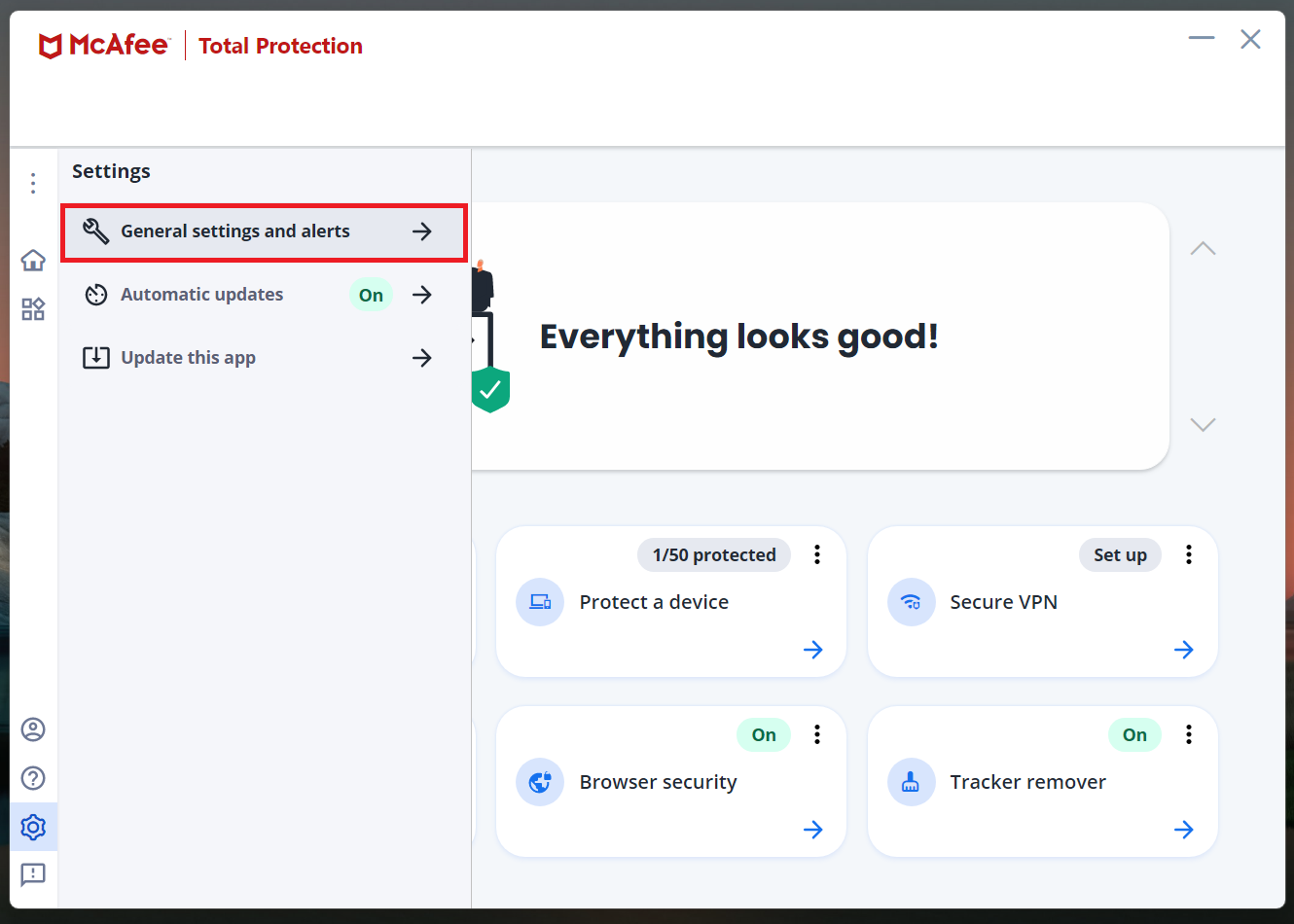Click the Tracker remover broom icon
The width and height of the screenshot is (1294, 924).
tap(911, 782)
